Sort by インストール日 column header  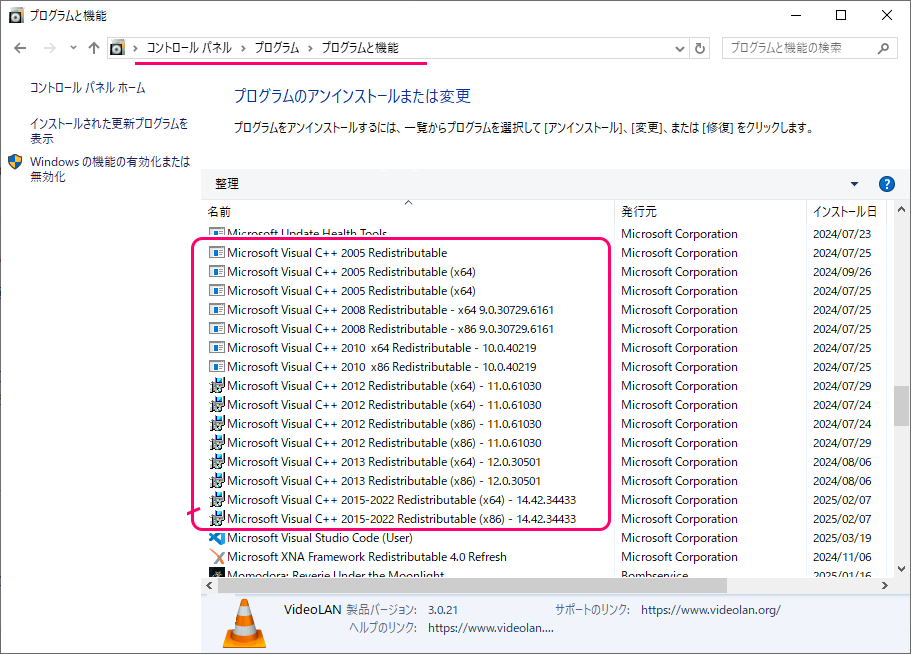tap(845, 211)
